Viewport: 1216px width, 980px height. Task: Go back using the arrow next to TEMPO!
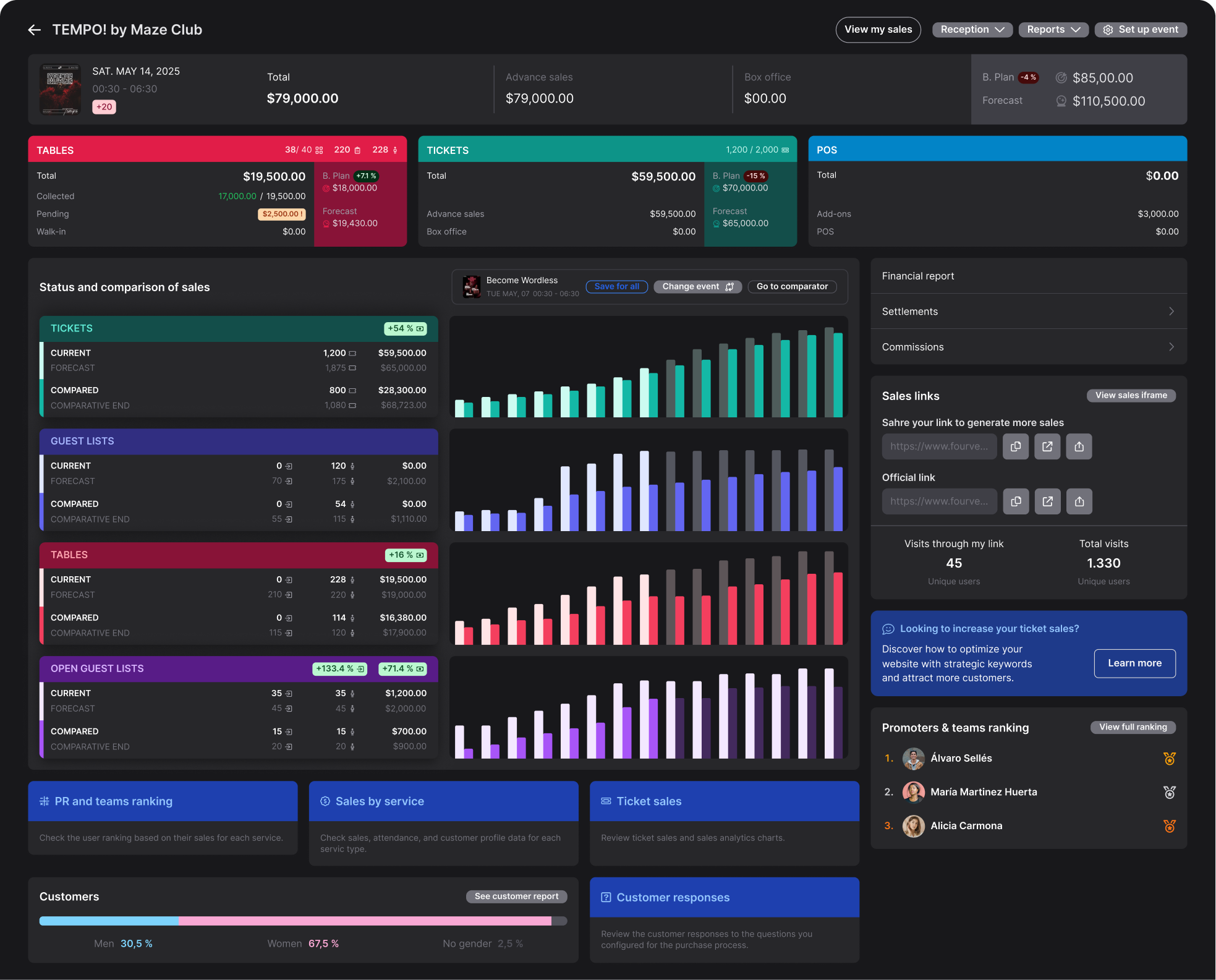point(34,30)
